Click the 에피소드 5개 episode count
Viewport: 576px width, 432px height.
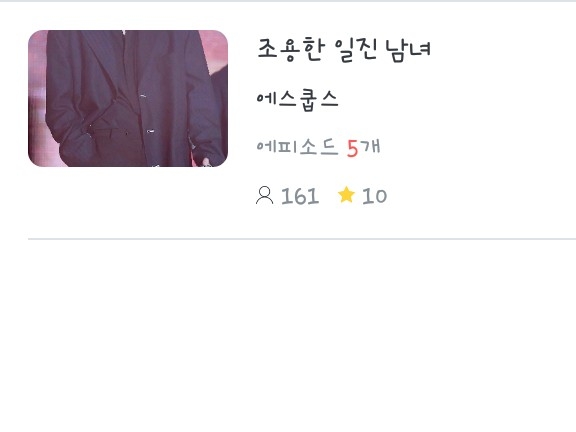pos(318,147)
